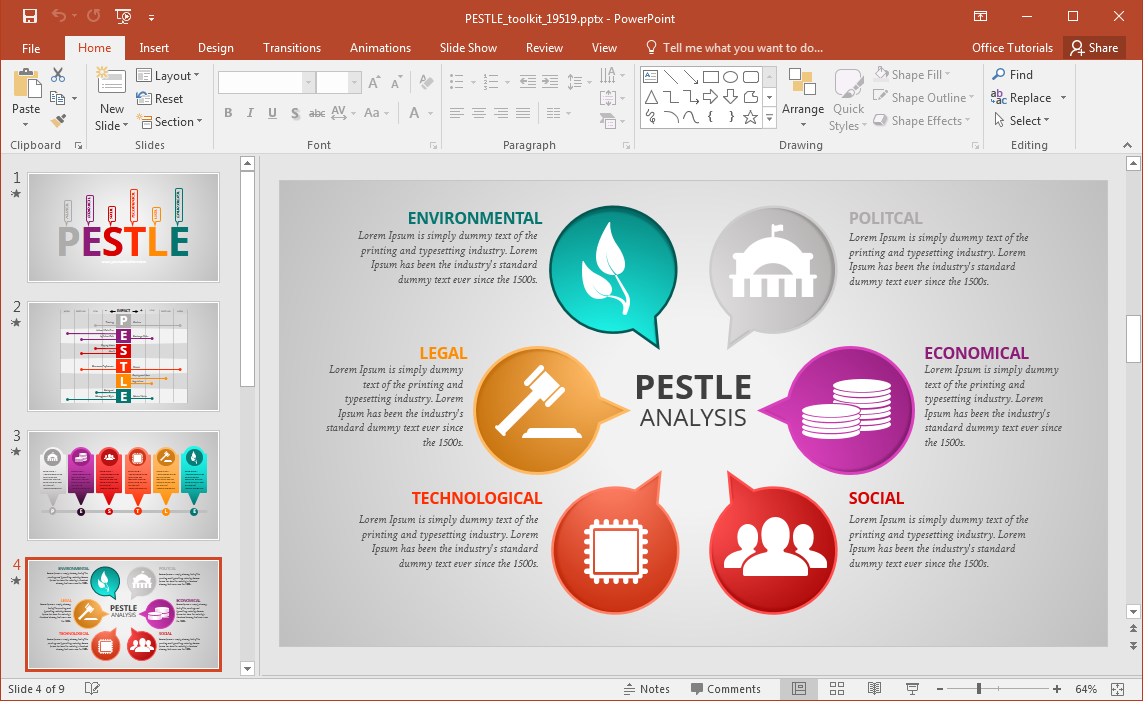Toggle italic formatting
The image size is (1143, 701).
click(x=250, y=114)
